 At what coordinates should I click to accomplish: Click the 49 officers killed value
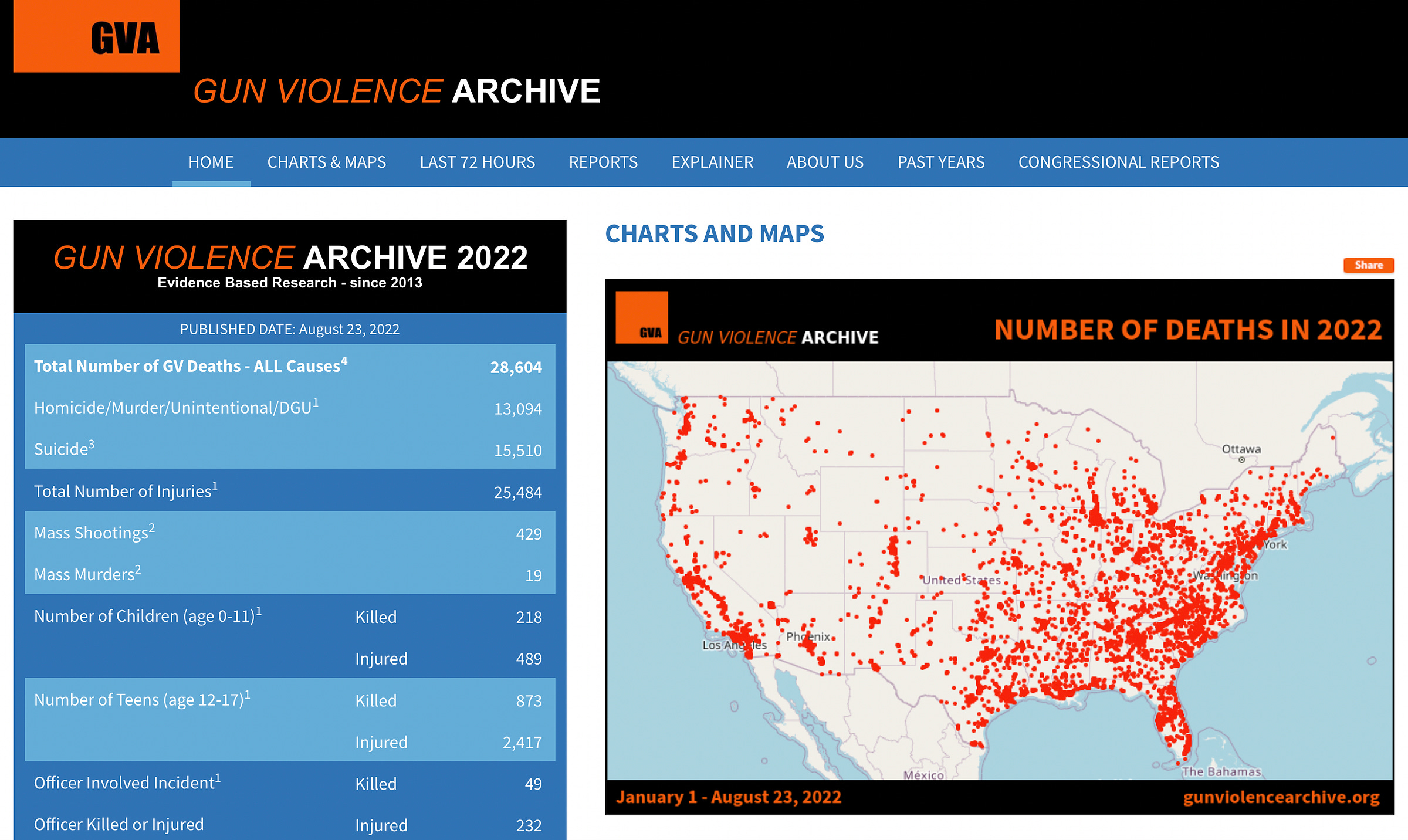coord(533,784)
